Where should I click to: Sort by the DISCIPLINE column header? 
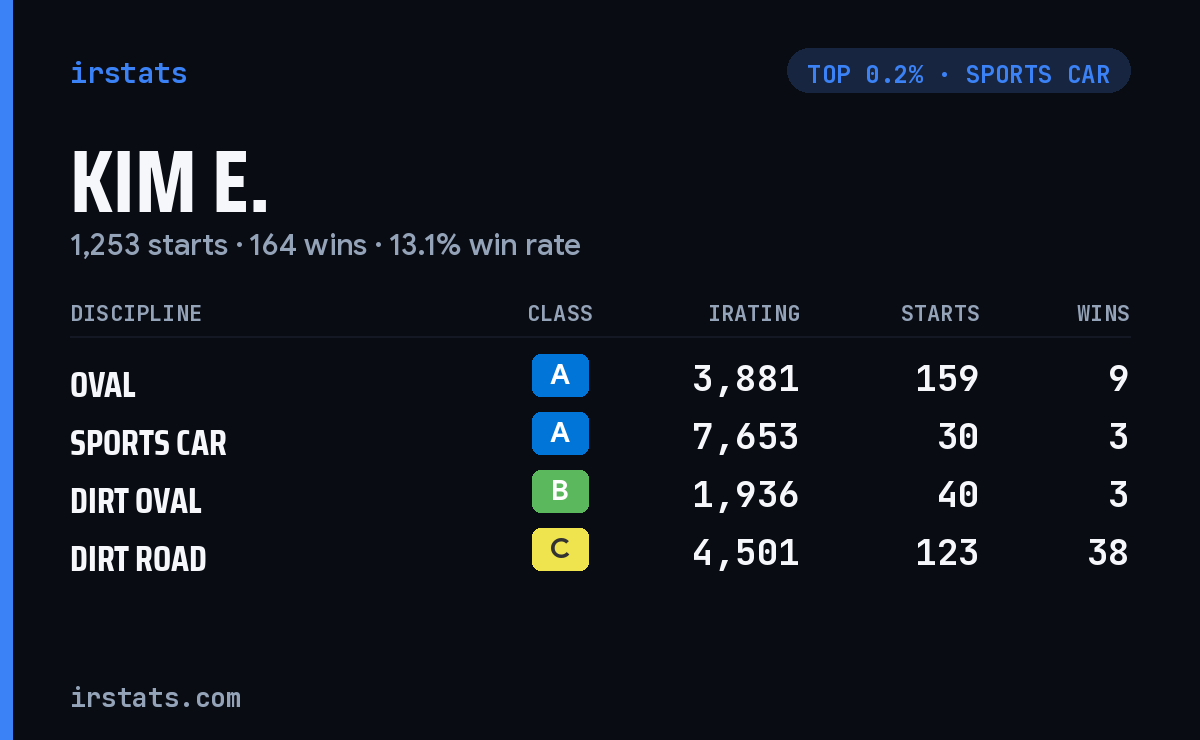(x=136, y=313)
